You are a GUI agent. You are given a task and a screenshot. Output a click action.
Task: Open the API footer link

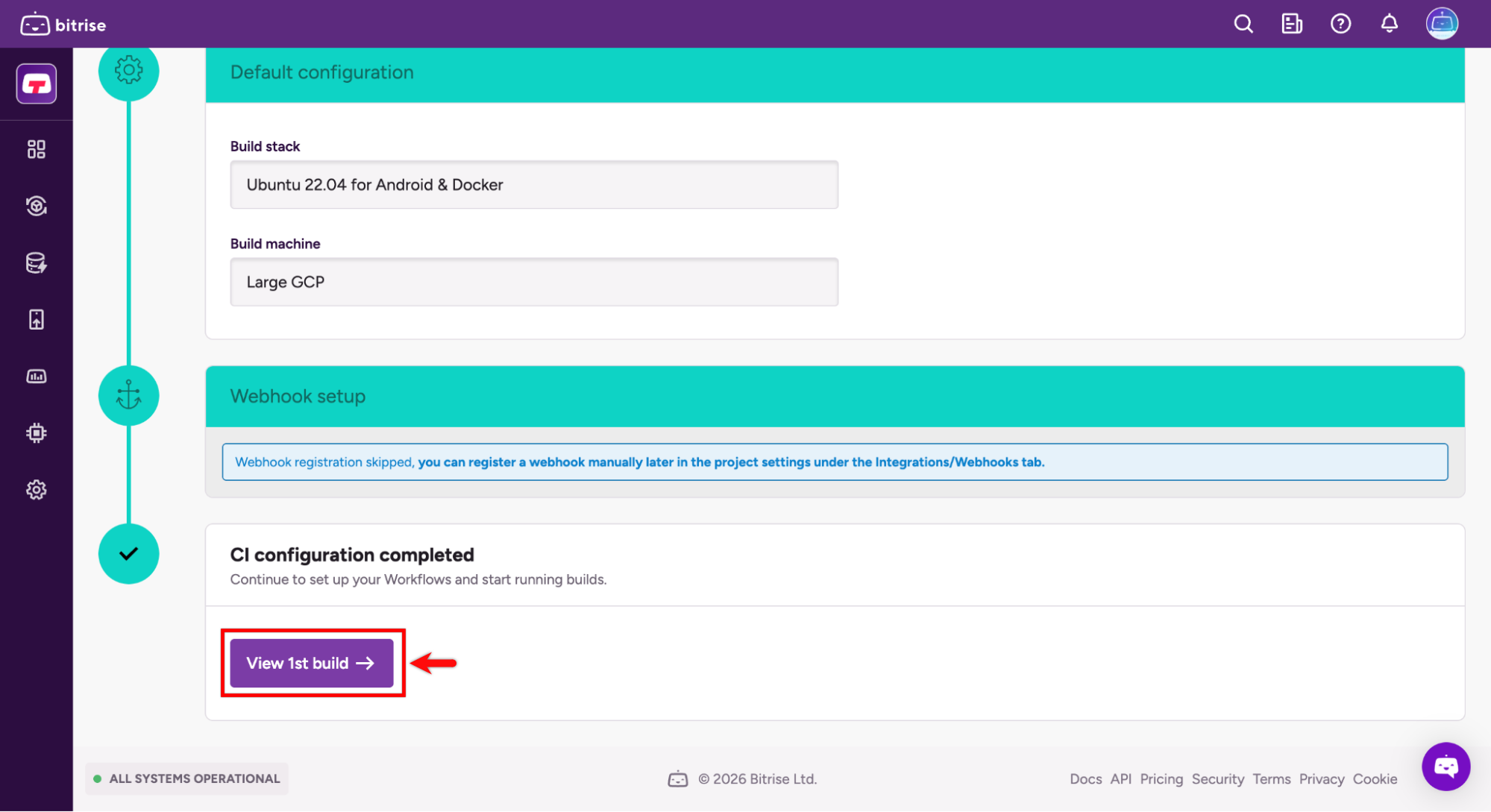coord(1120,778)
